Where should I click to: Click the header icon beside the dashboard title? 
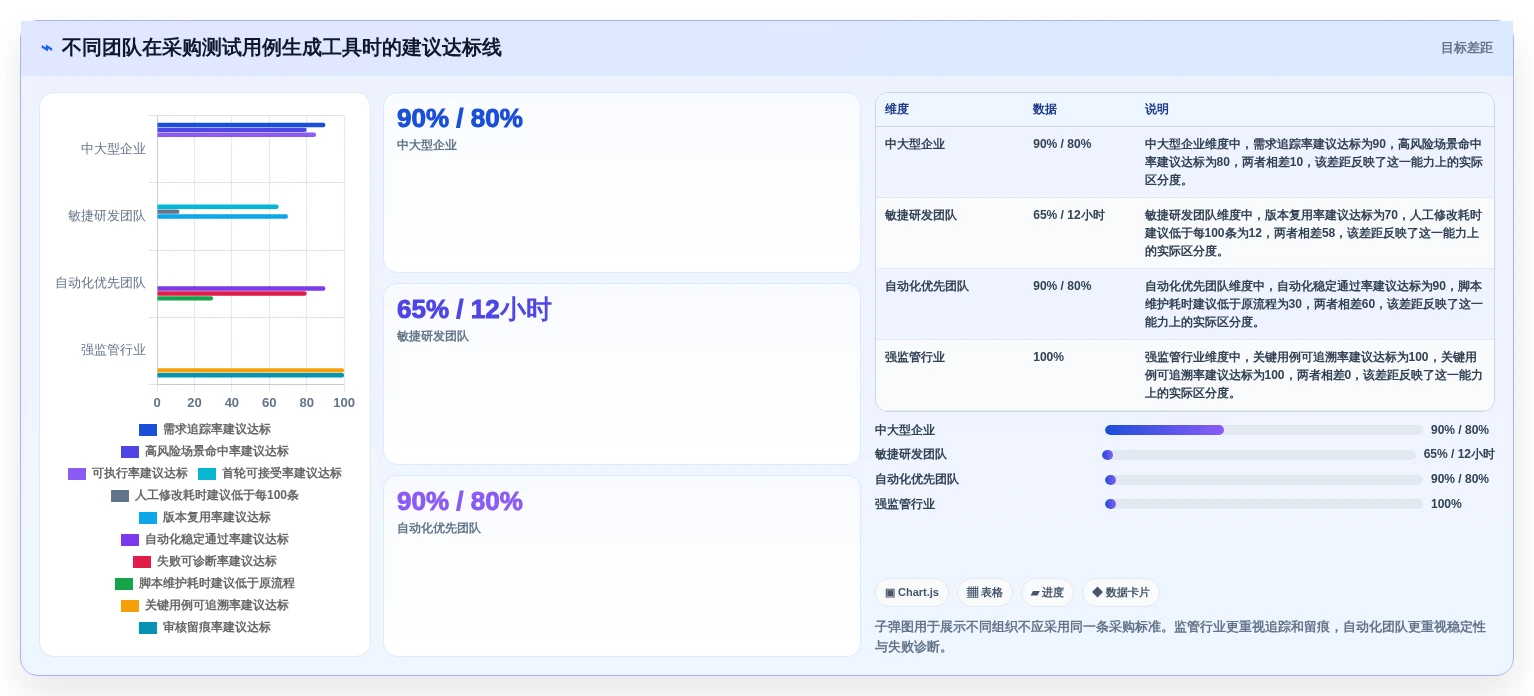47,48
